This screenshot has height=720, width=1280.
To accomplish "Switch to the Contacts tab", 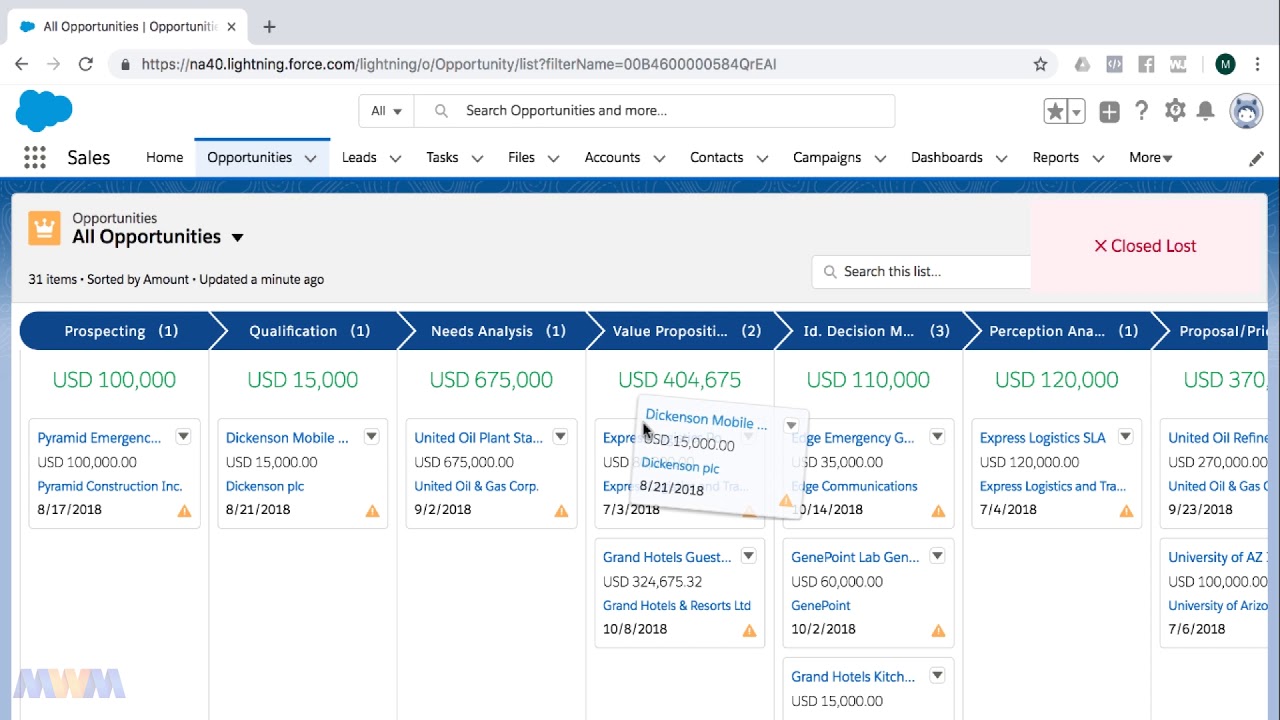I will tap(716, 157).
